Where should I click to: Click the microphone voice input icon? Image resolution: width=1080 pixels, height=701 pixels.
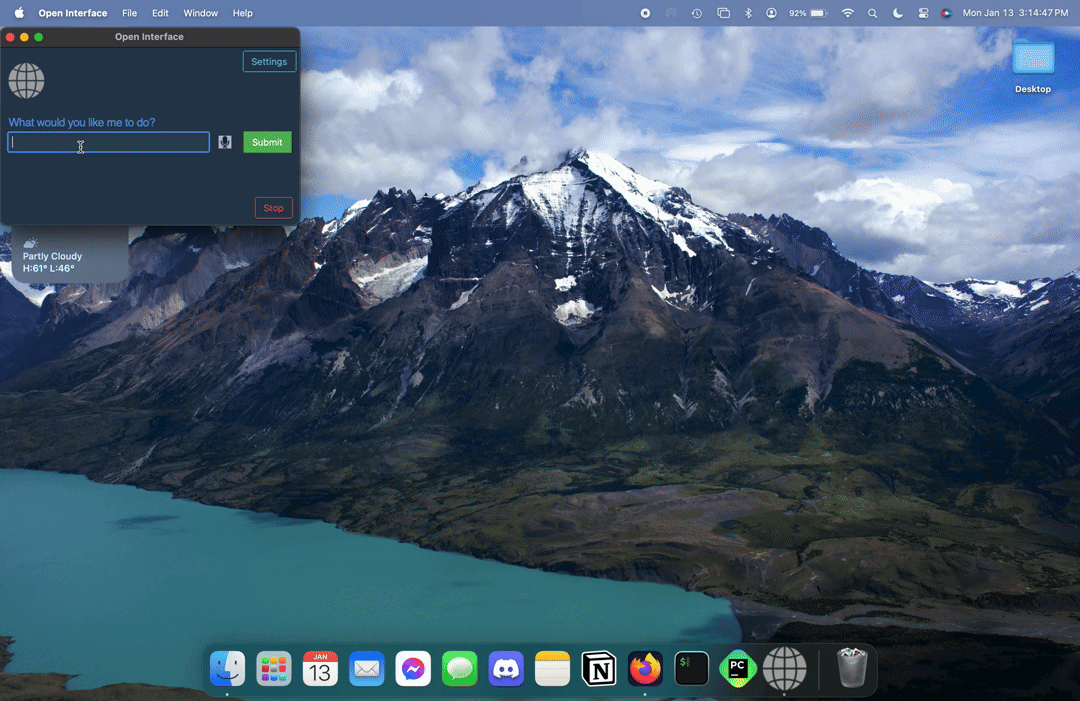pos(225,142)
